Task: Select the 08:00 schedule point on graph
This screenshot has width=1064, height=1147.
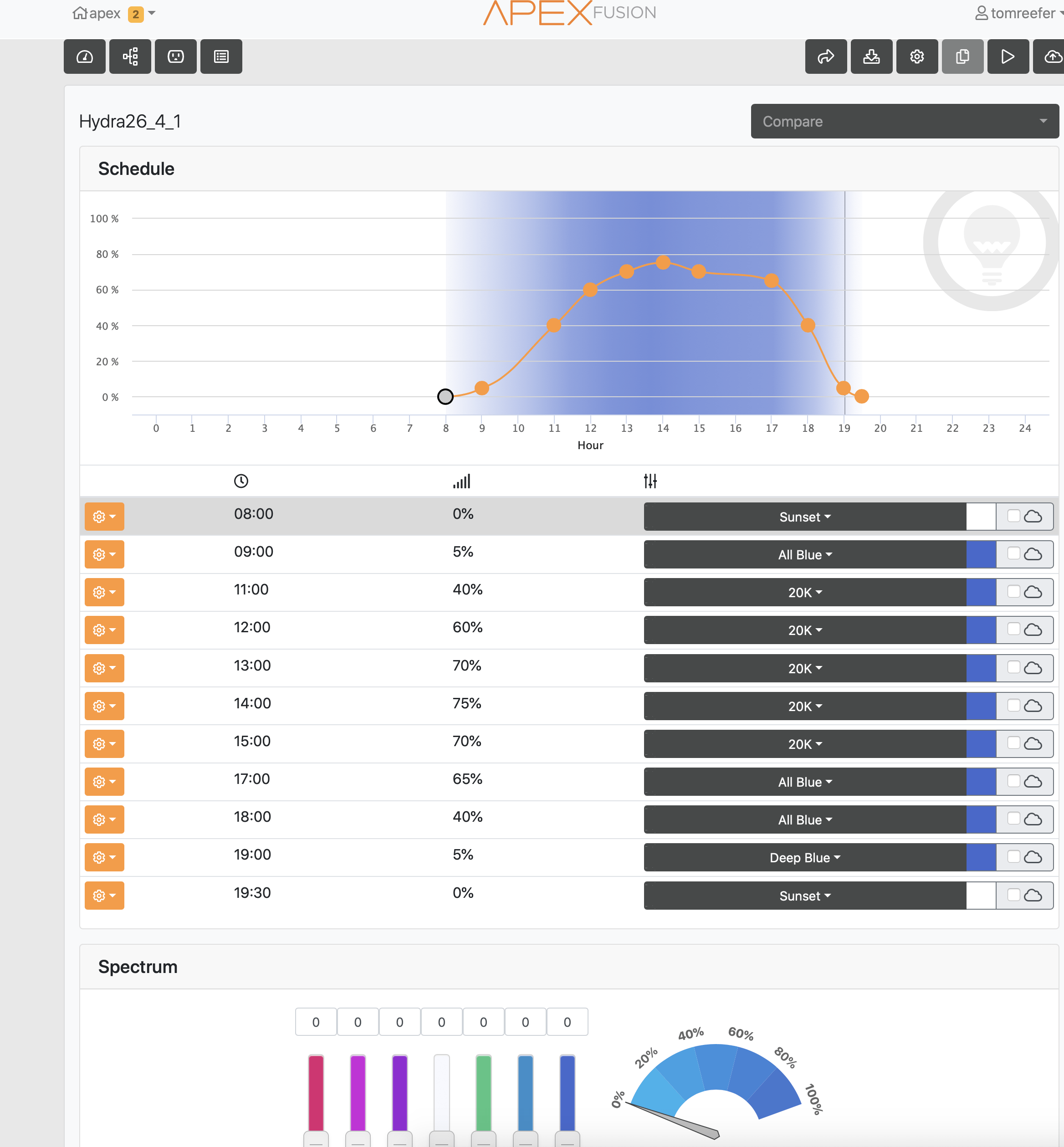Action: pyautogui.click(x=445, y=396)
